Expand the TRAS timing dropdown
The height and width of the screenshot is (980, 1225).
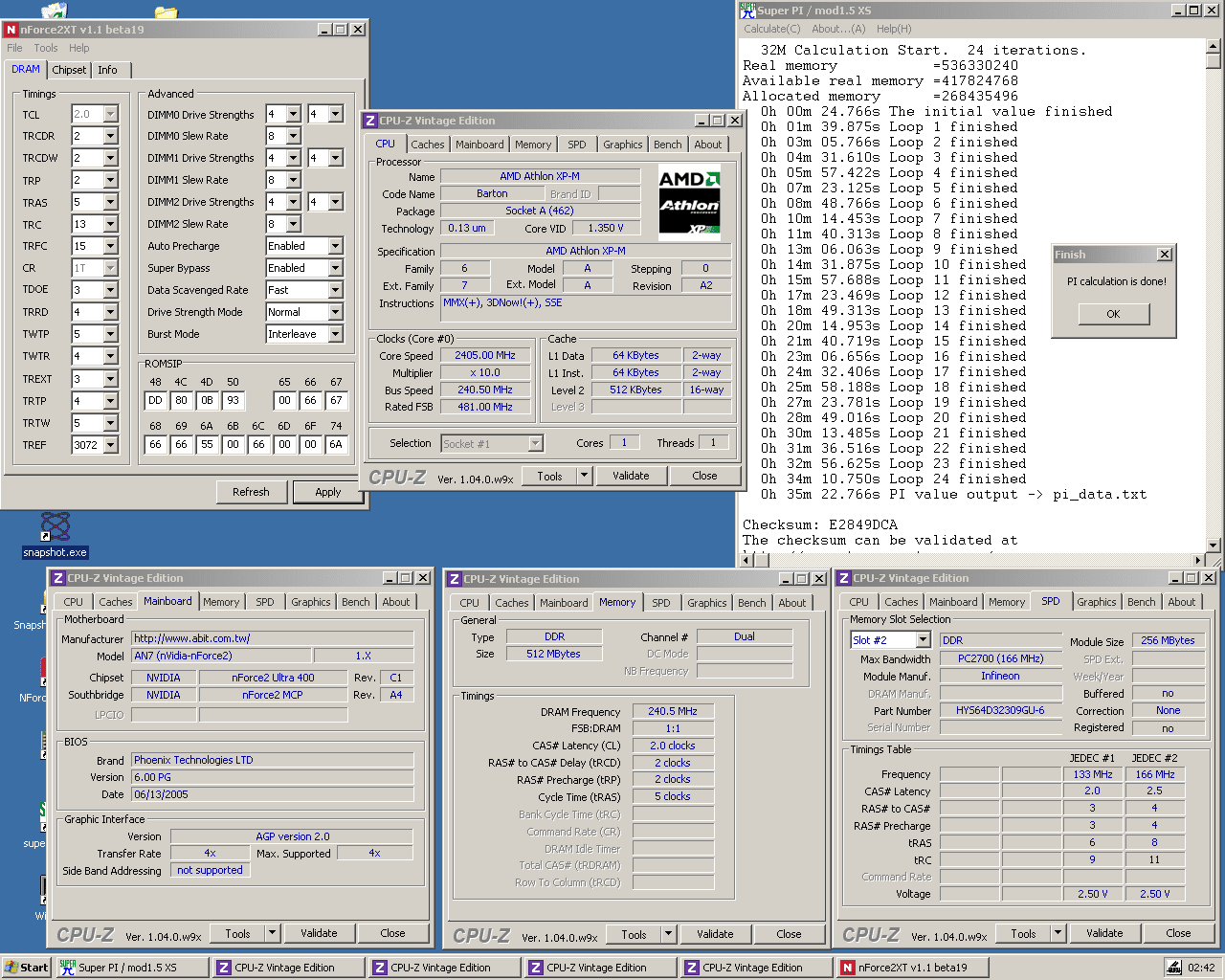[x=111, y=202]
